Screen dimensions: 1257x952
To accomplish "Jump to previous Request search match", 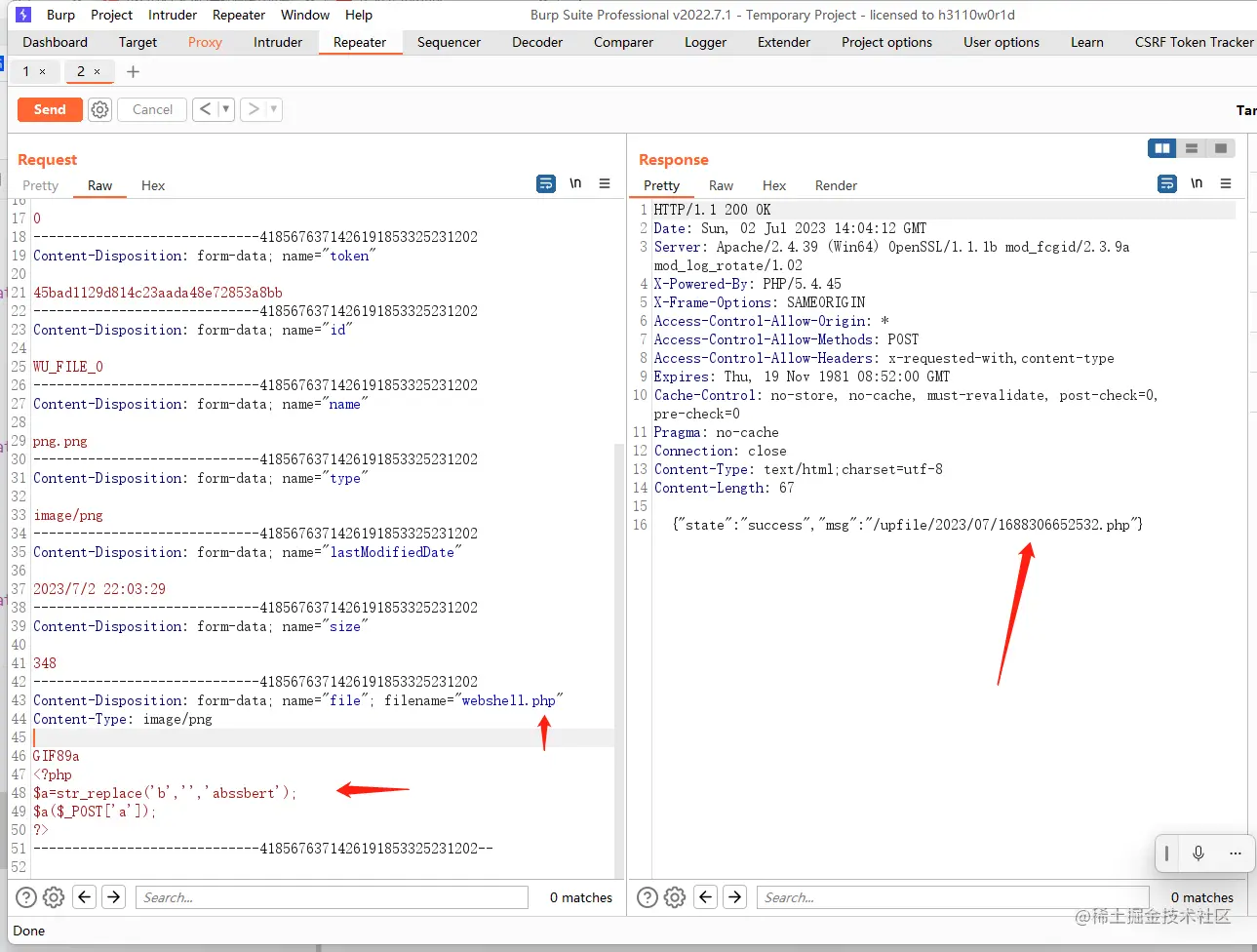I will pos(85,897).
